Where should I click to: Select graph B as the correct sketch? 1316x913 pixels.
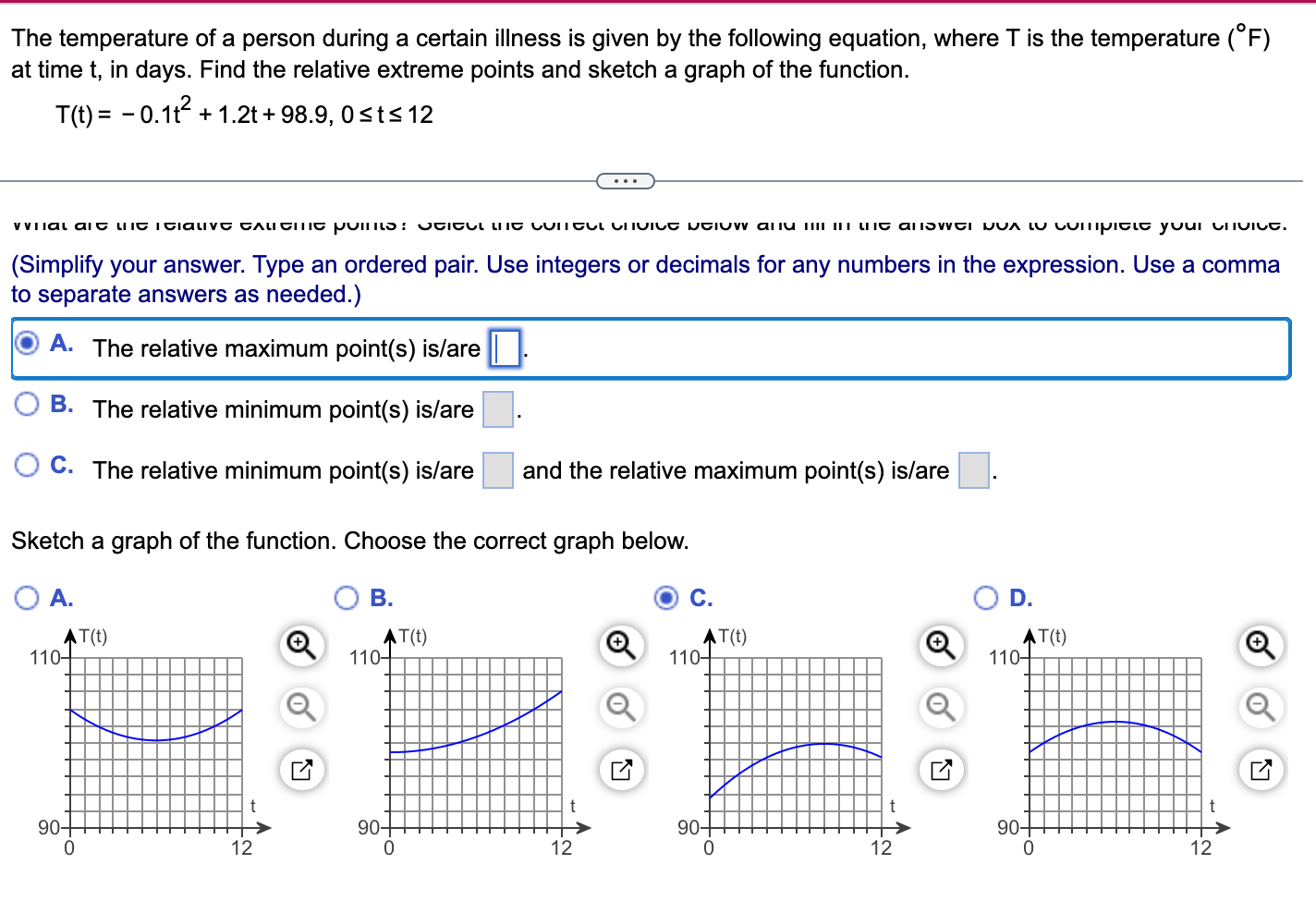click(x=346, y=598)
